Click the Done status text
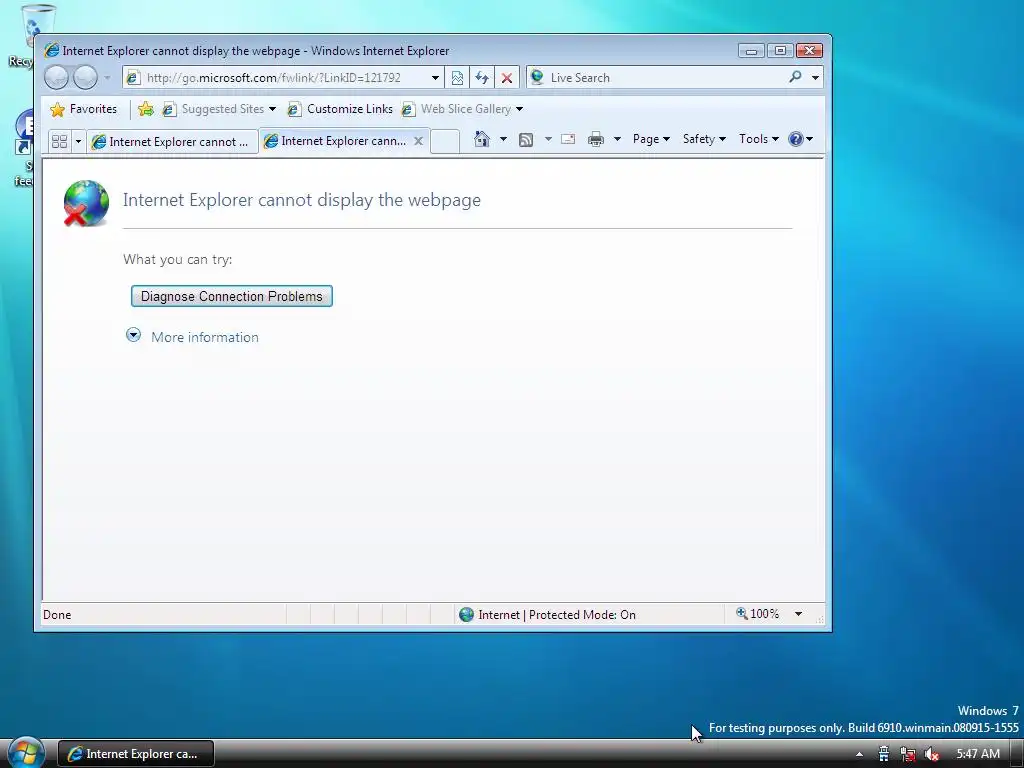 point(57,615)
